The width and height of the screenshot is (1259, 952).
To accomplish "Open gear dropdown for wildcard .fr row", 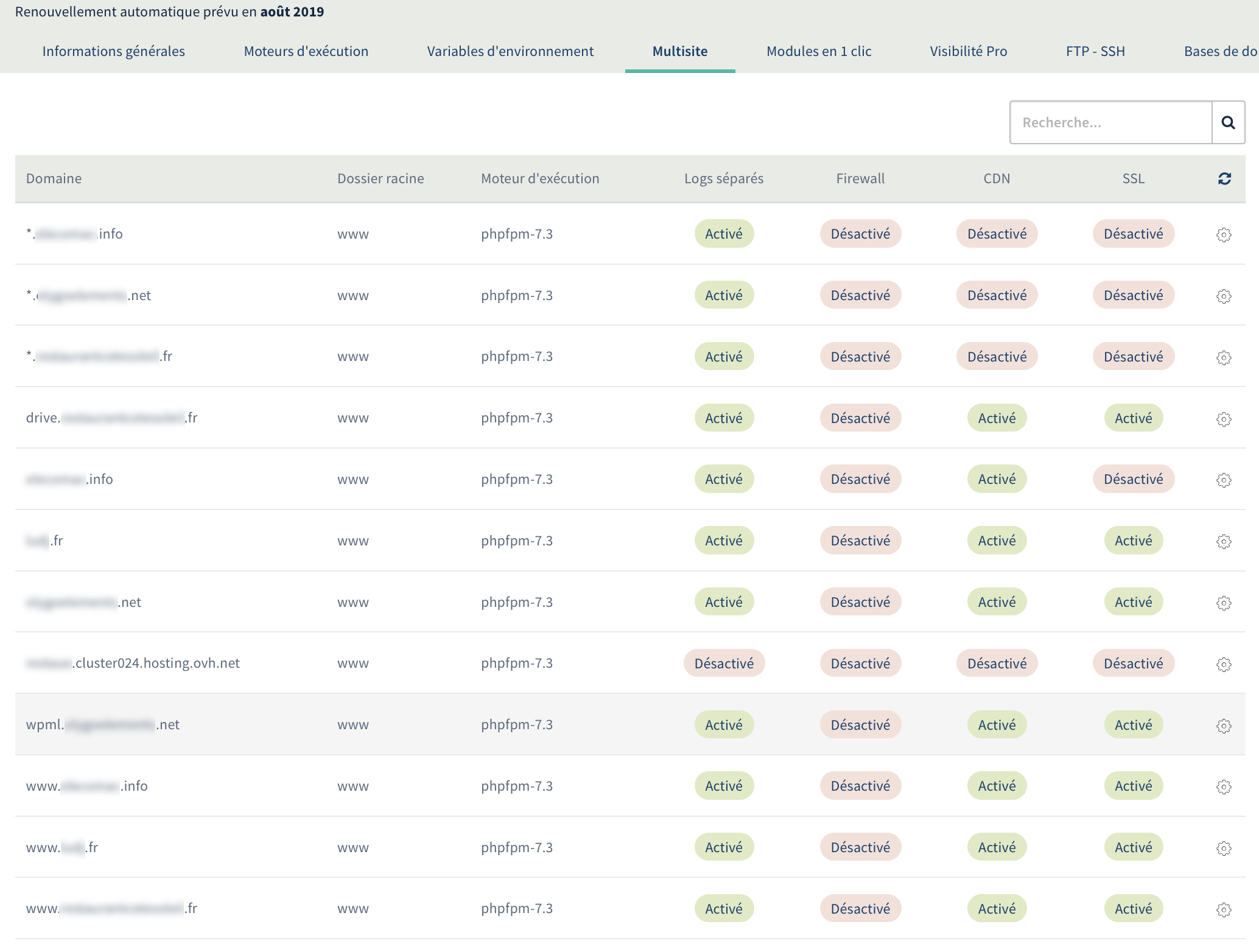I will [x=1224, y=357].
